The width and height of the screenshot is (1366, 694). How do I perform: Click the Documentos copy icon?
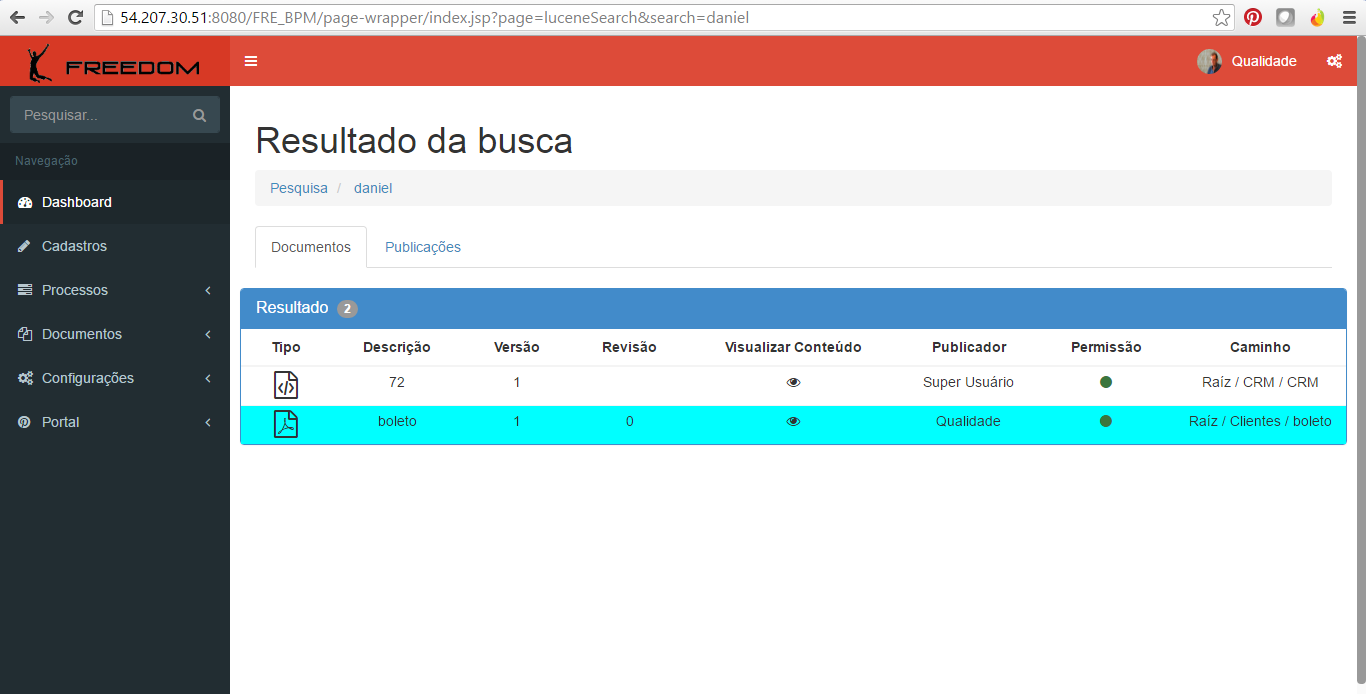point(25,334)
